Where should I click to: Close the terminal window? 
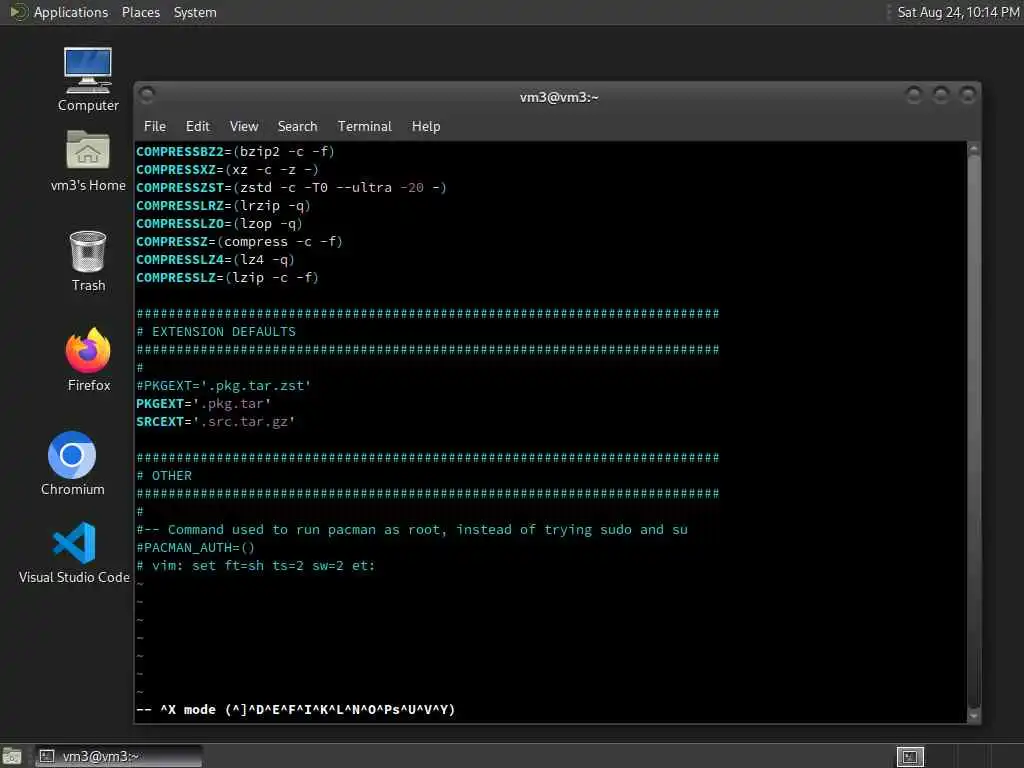pyautogui.click(x=968, y=95)
